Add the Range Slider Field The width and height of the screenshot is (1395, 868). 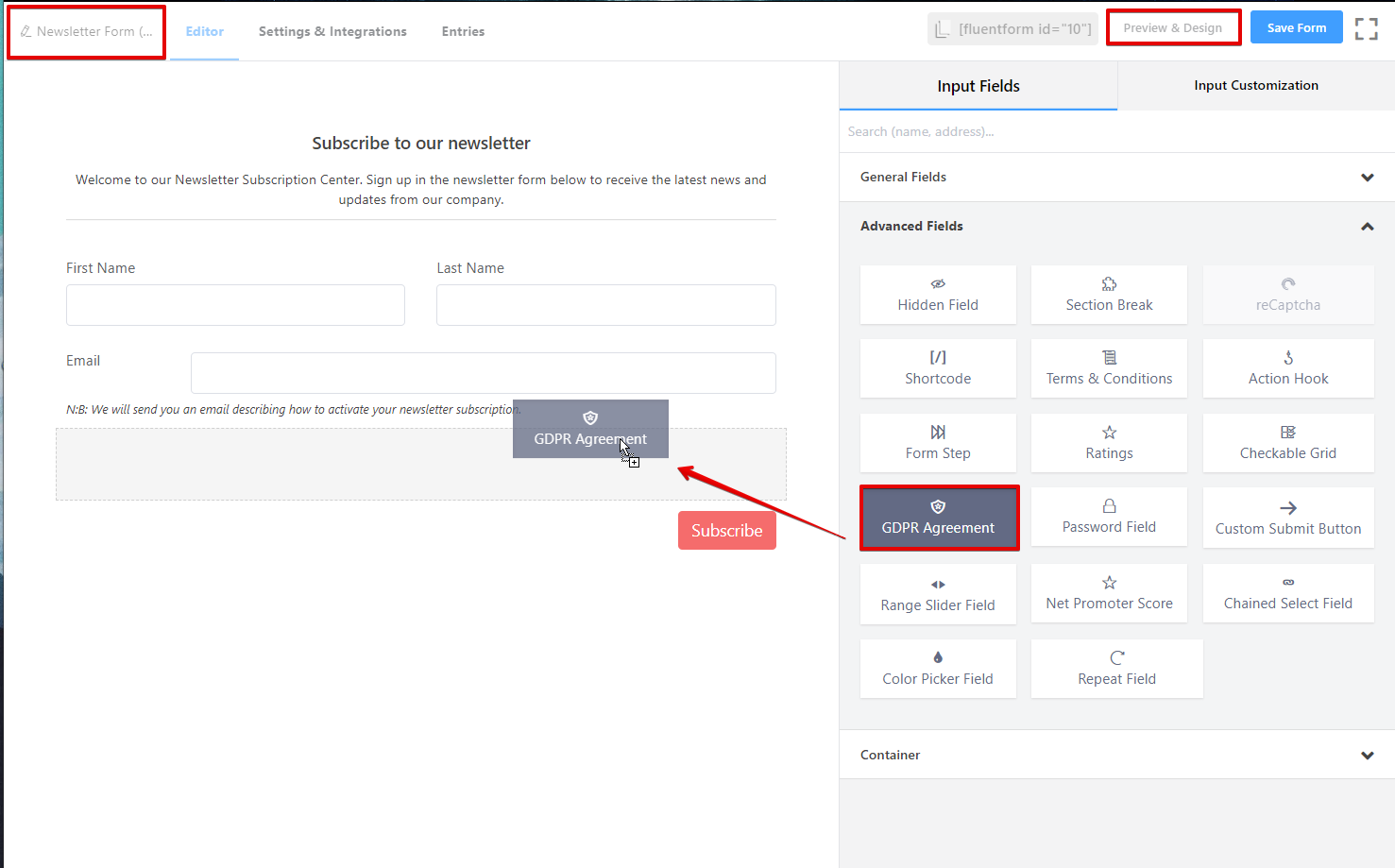(938, 593)
